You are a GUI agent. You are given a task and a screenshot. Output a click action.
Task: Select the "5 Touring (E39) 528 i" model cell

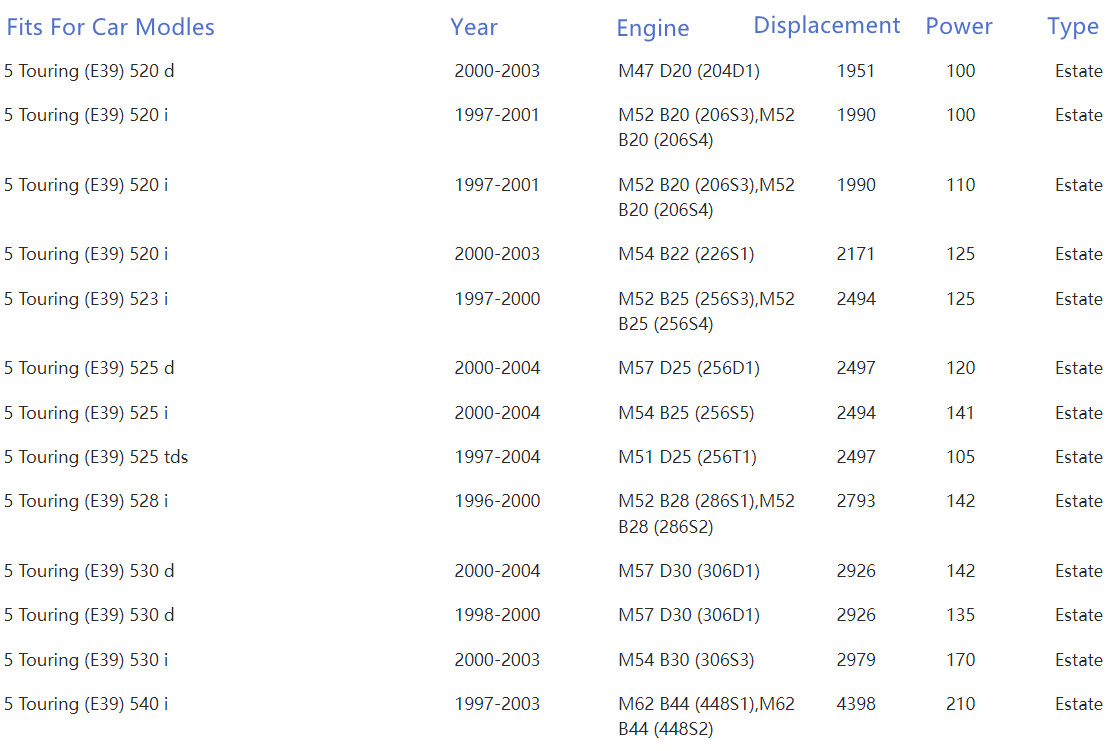[x=86, y=501]
